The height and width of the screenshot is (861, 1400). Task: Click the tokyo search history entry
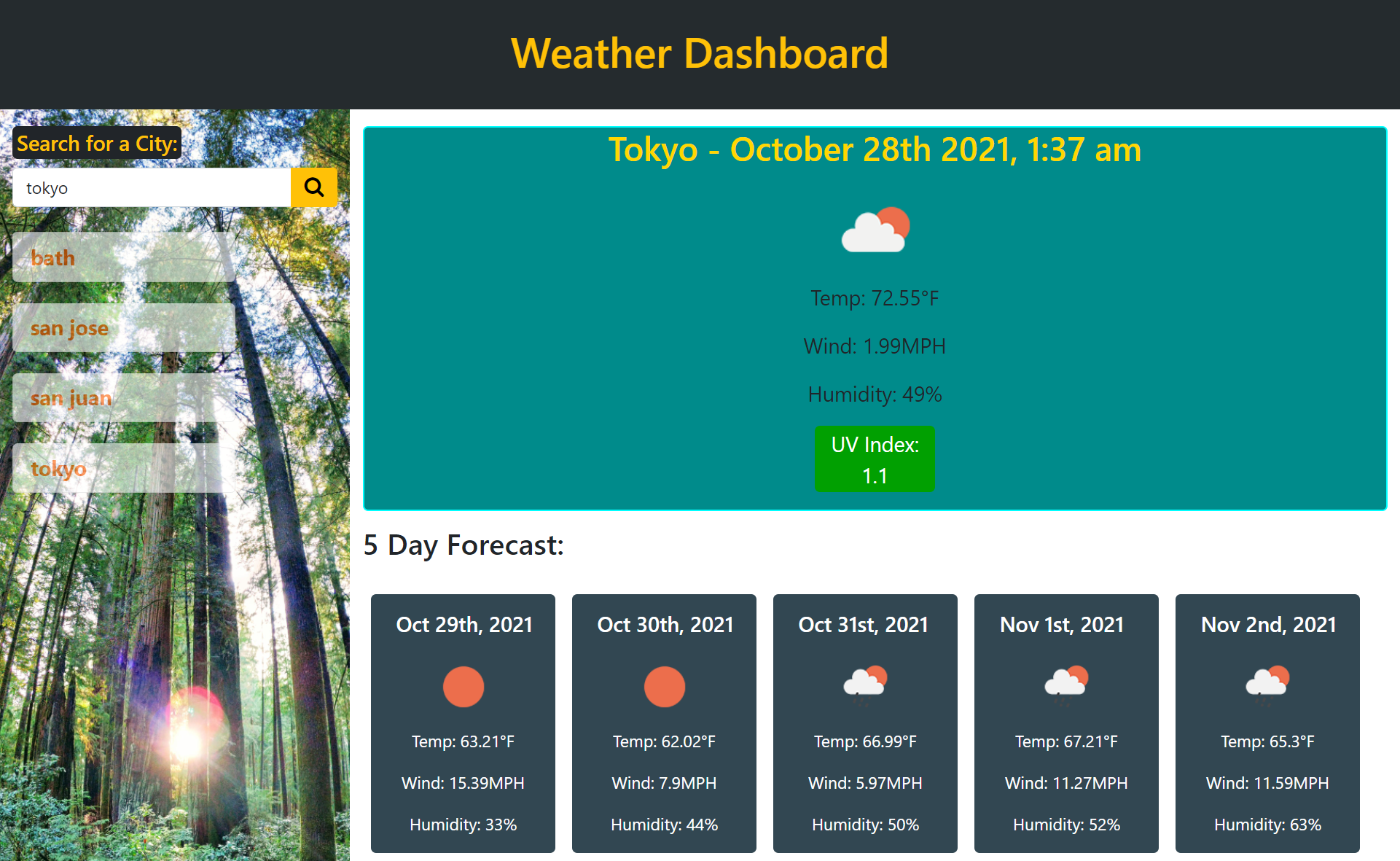122,469
